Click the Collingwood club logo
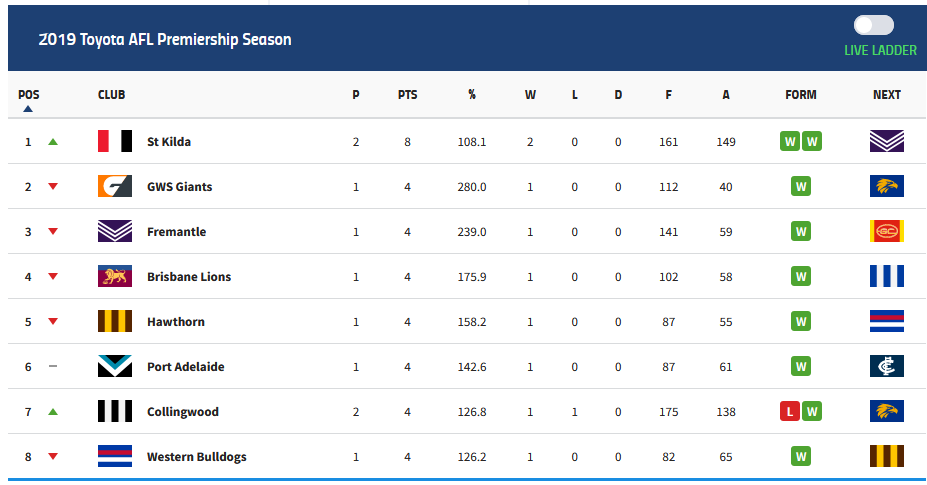Viewport: 927px width, 485px height. point(115,412)
